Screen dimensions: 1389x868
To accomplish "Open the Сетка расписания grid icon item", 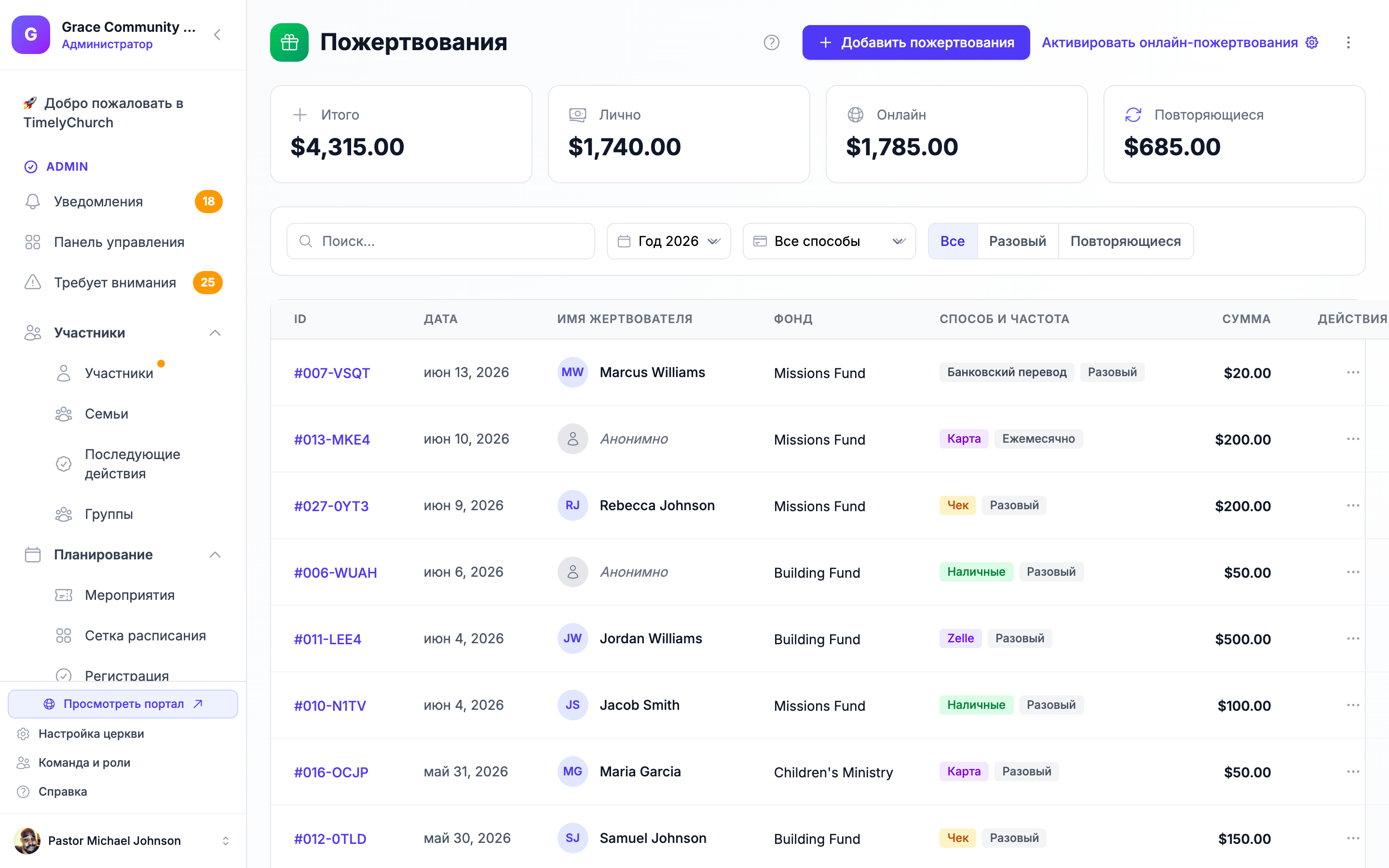I will pos(64,636).
